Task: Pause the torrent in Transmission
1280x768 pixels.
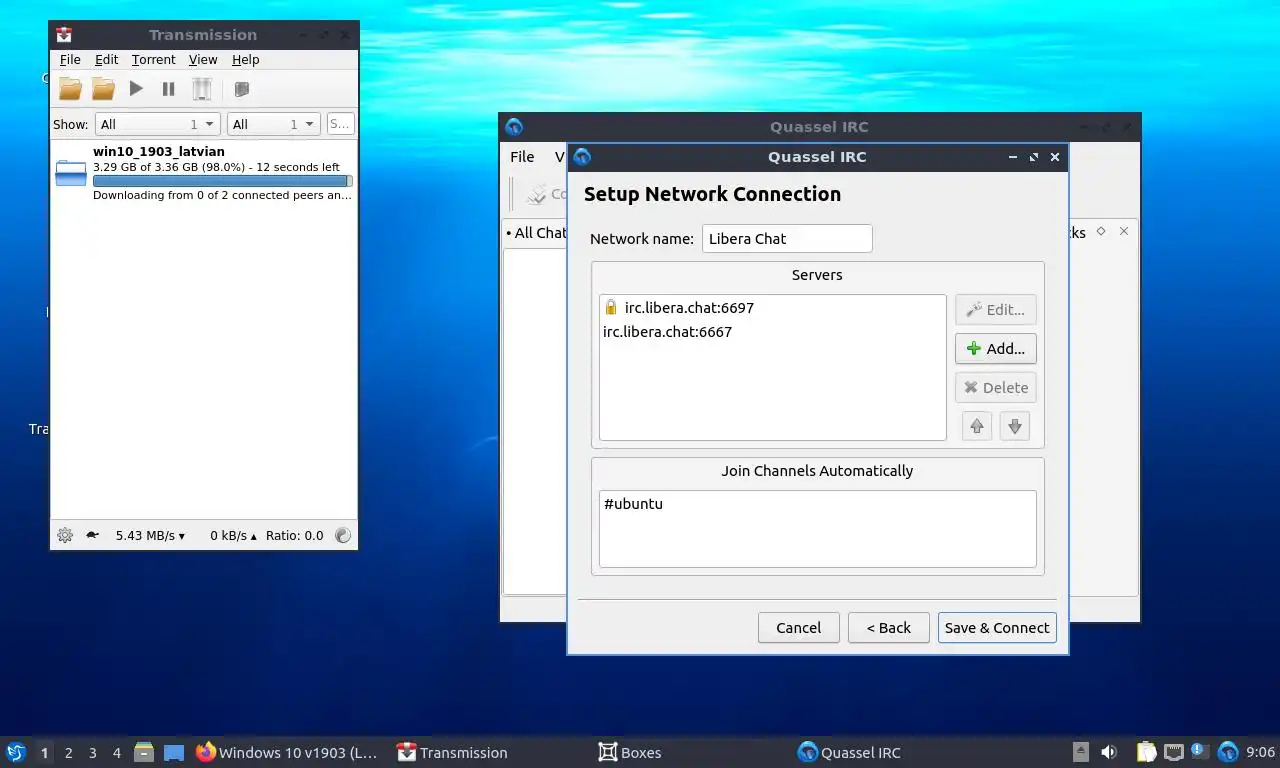Action: point(168,89)
